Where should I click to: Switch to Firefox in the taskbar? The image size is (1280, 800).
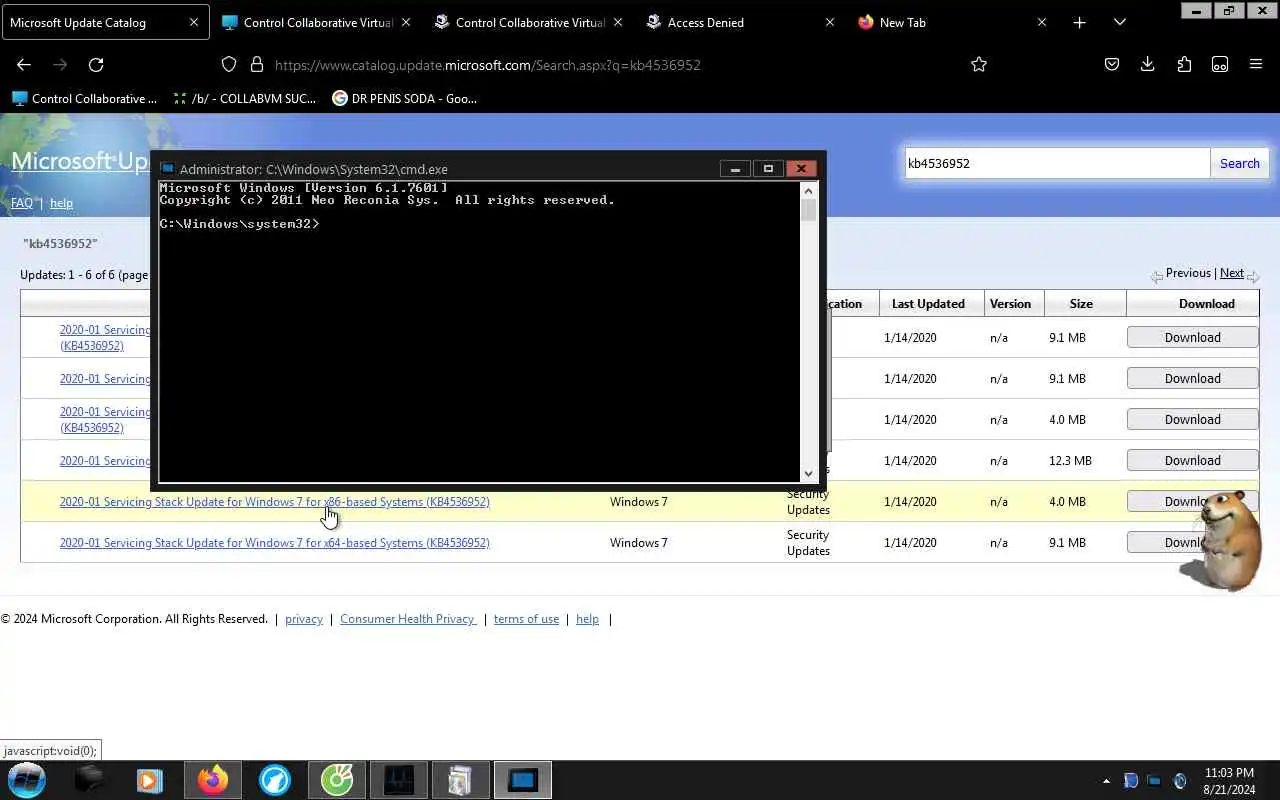coord(212,780)
